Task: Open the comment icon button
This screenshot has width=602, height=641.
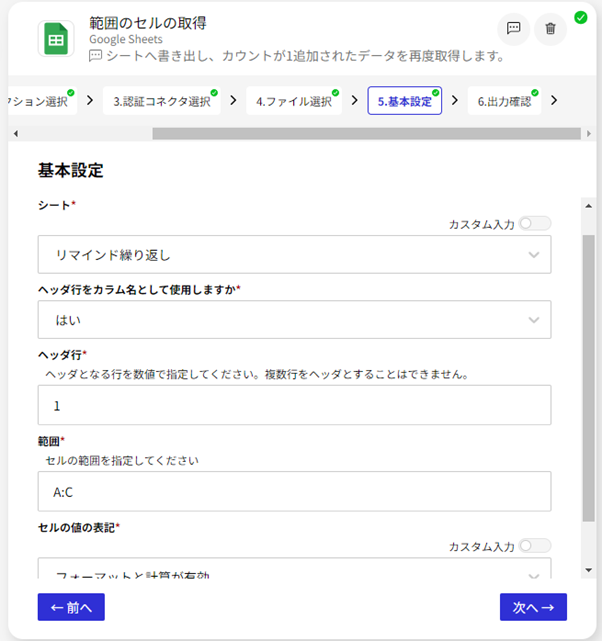Action: pyautogui.click(x=513, y=29)
